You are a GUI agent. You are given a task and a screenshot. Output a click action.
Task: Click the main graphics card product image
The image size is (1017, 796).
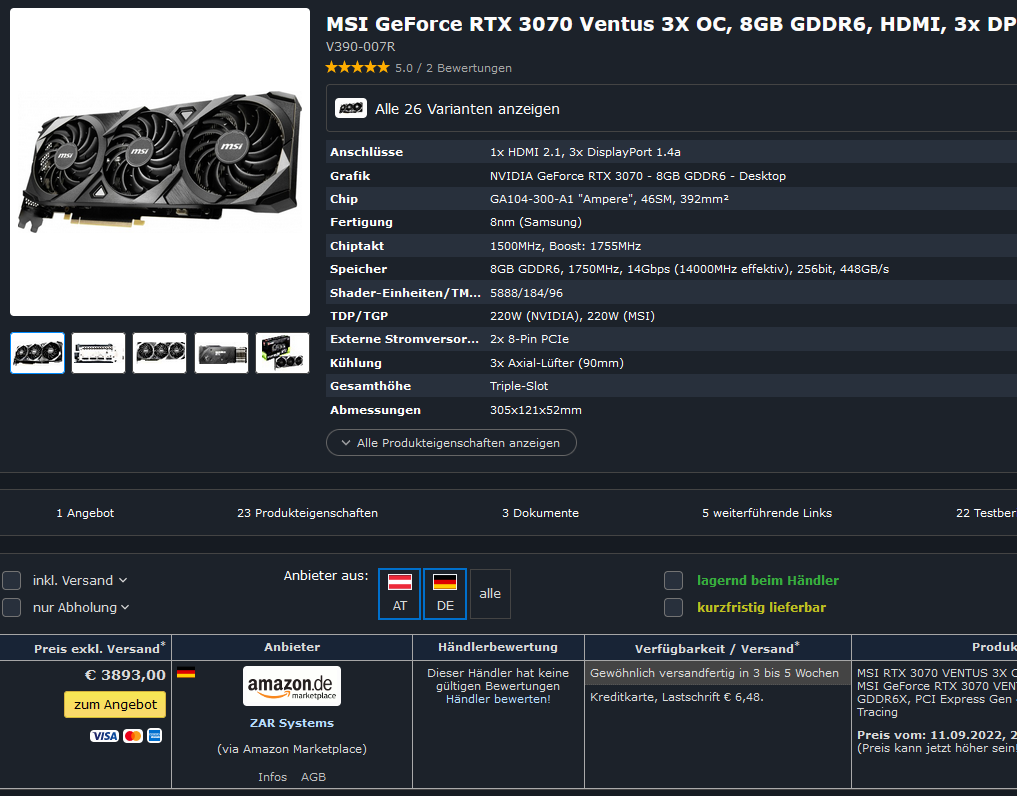pyautogui.click(x=160, y=162)
